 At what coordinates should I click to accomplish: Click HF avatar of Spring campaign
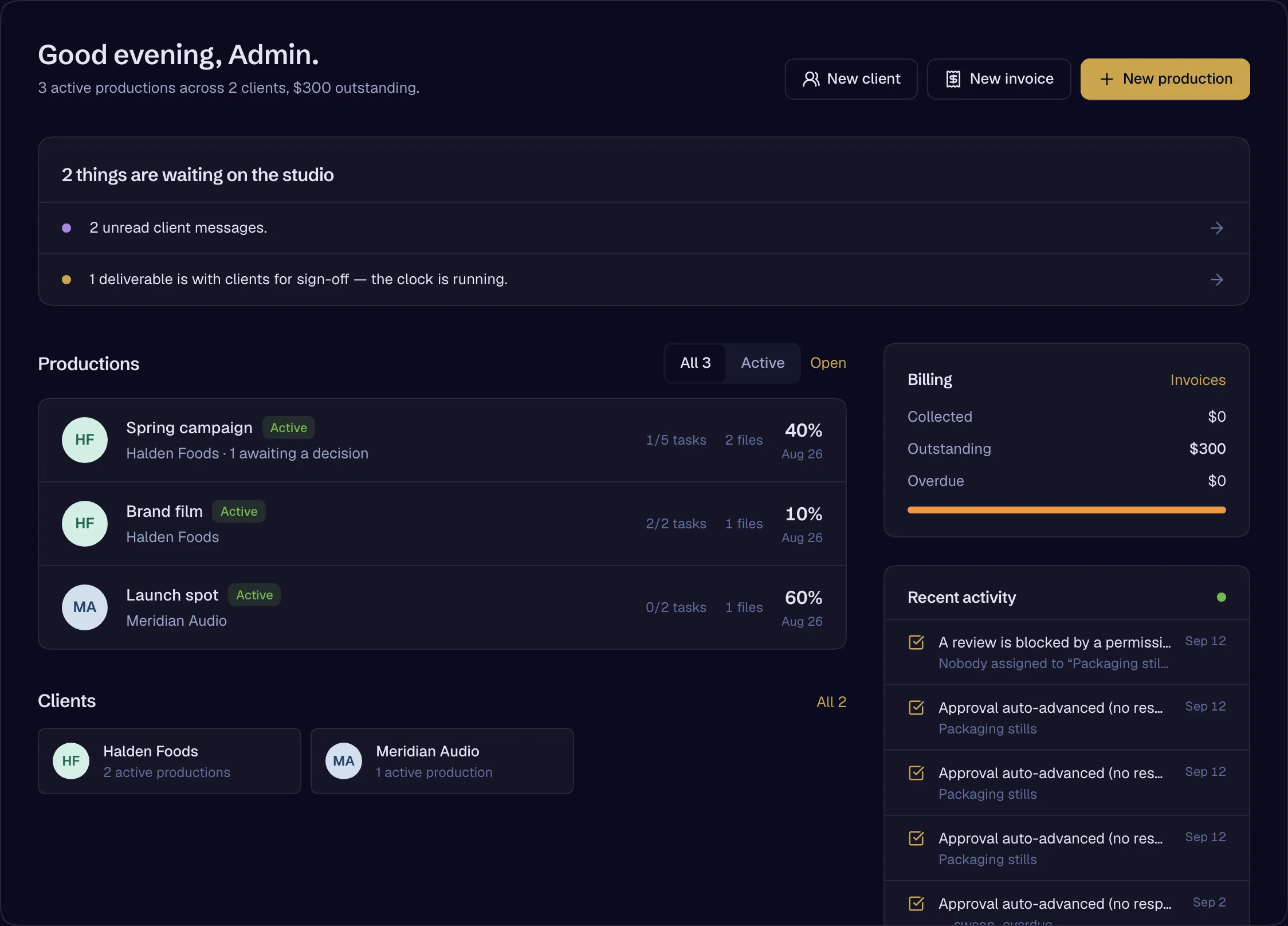85,440
